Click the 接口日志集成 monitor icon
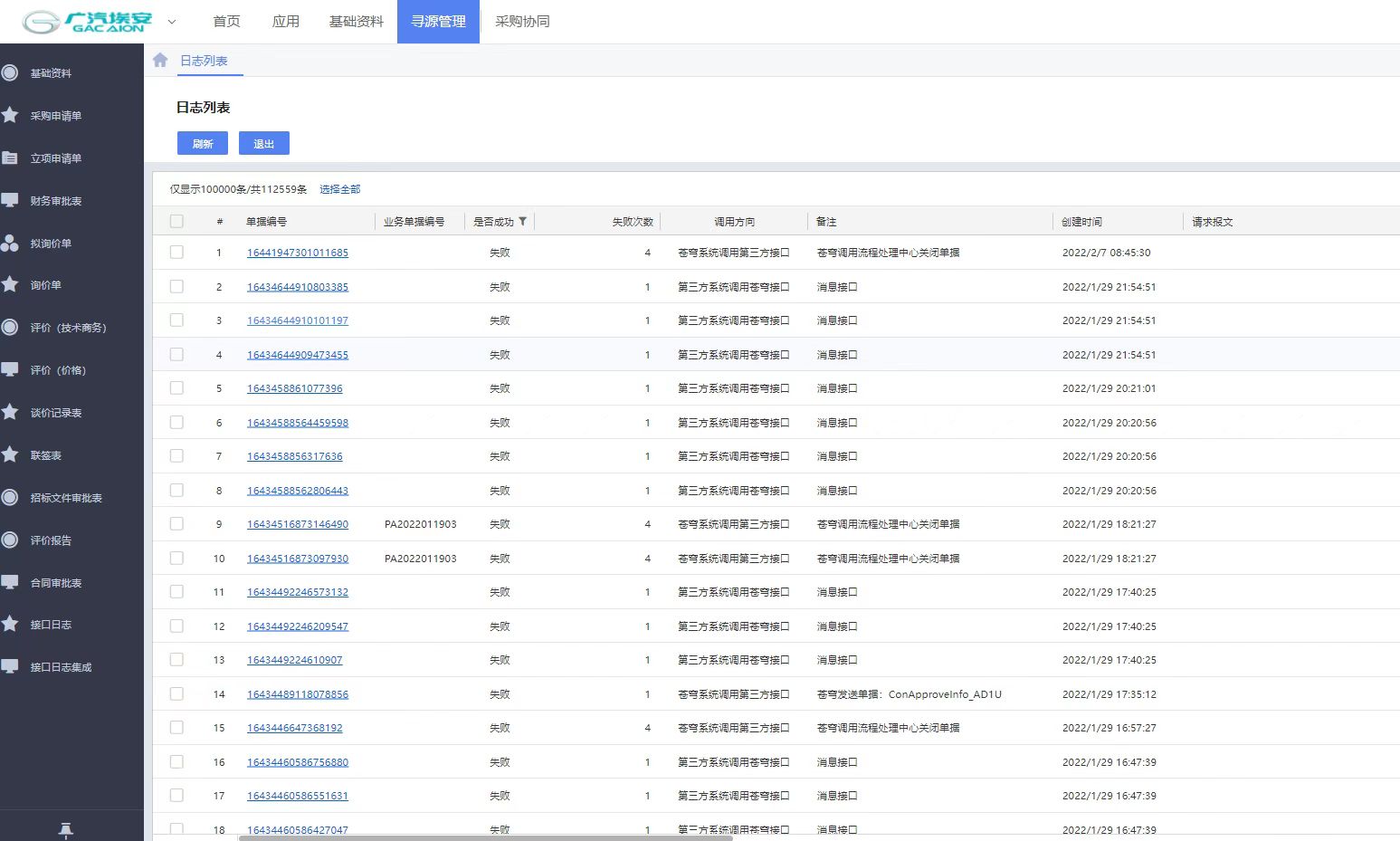The image size is (1400, 841). 10,666
